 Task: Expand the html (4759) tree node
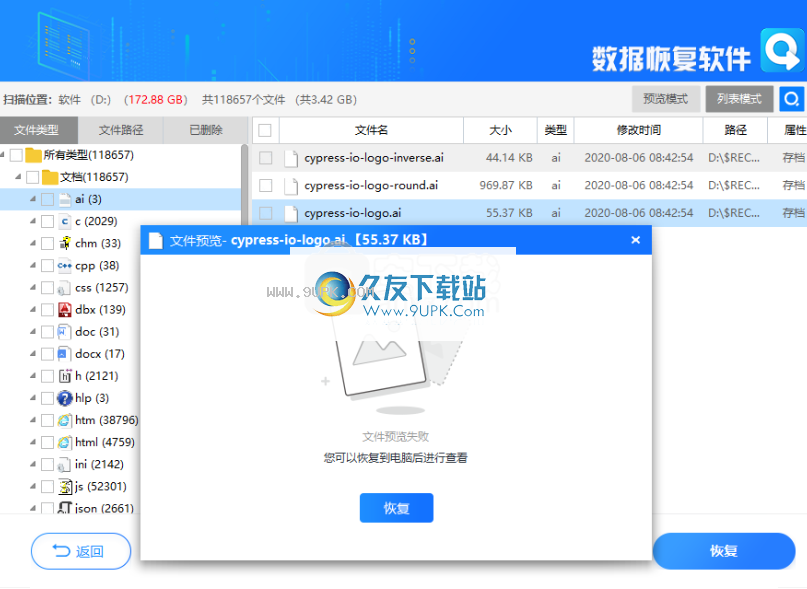point(33,442)
